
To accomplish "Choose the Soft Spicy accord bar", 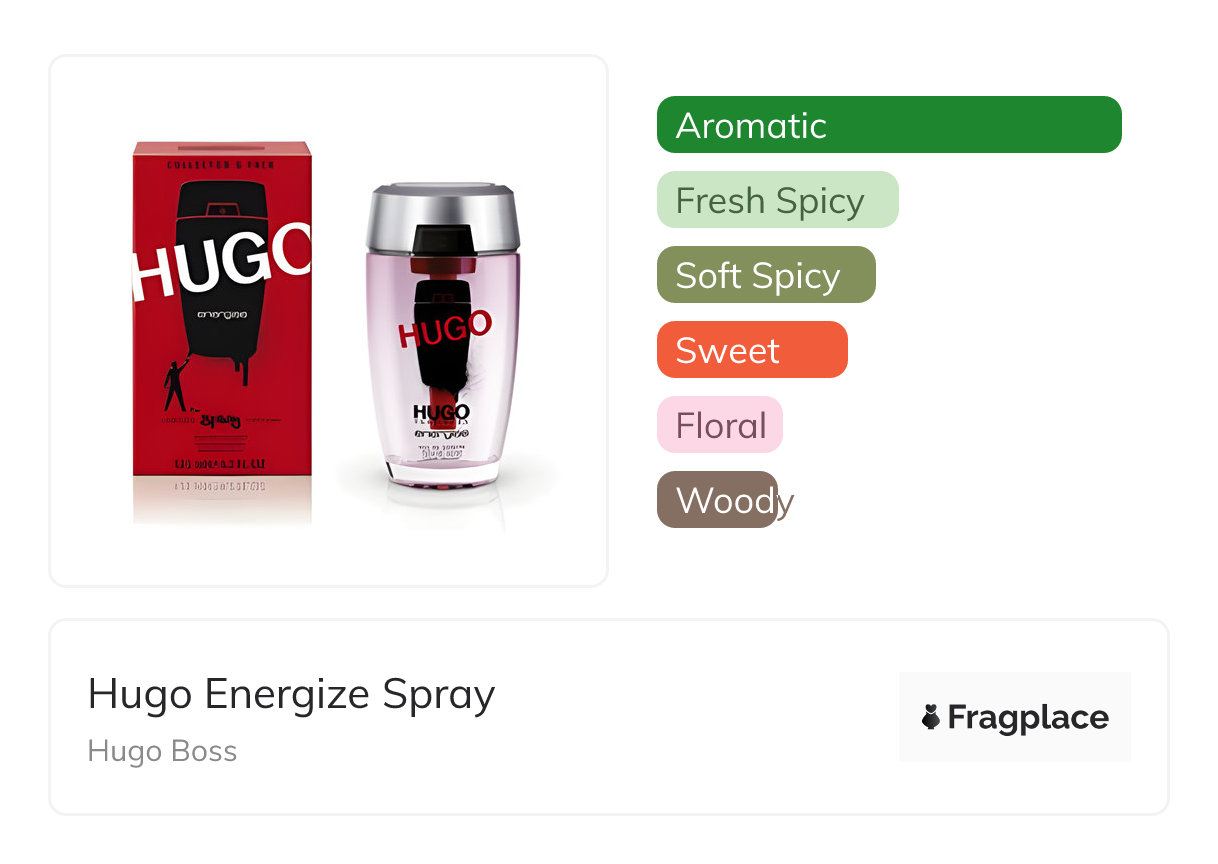I will (766, 275).
